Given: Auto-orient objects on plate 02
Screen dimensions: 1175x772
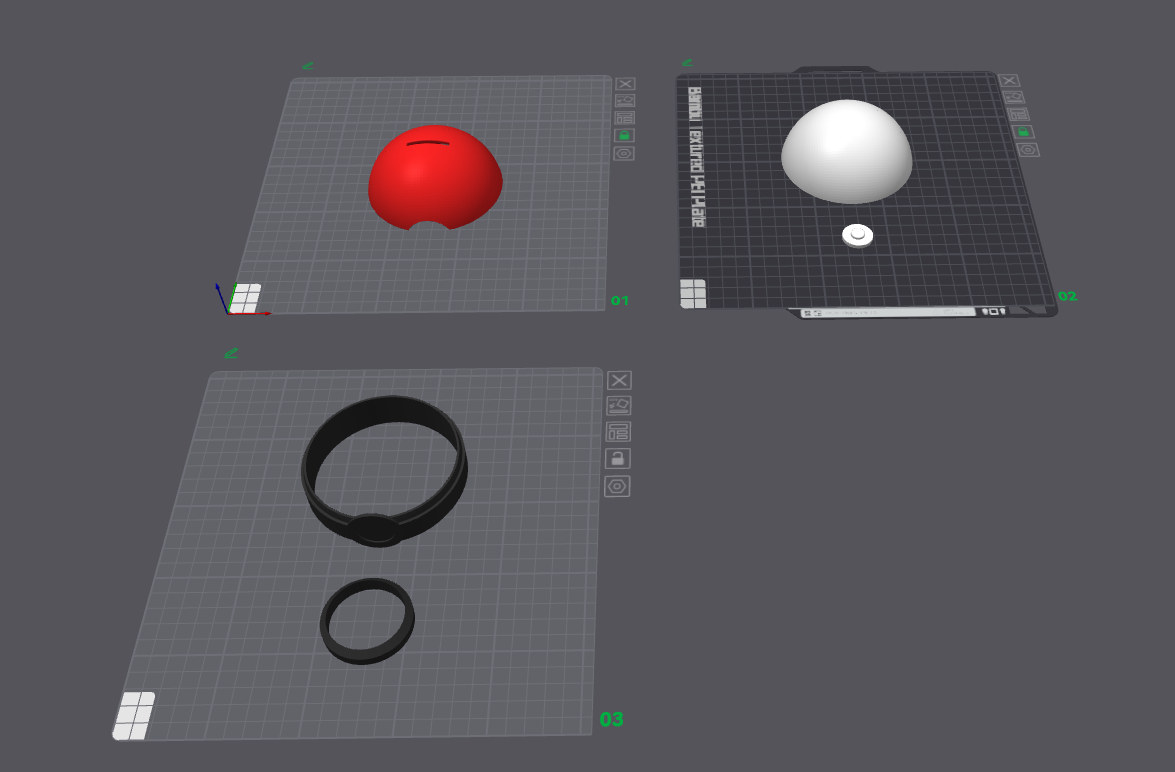Looking at the screenshot, I should click(x=1013, y=97).
